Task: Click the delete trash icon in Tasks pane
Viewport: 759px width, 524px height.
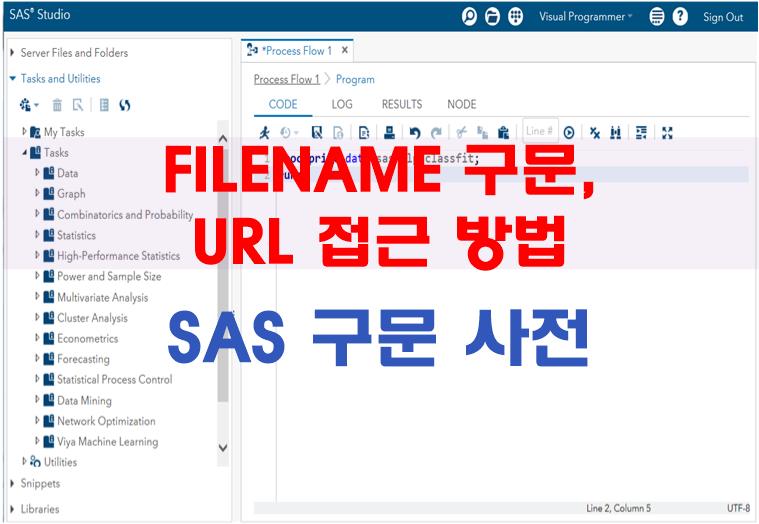Action: [57, 105]
